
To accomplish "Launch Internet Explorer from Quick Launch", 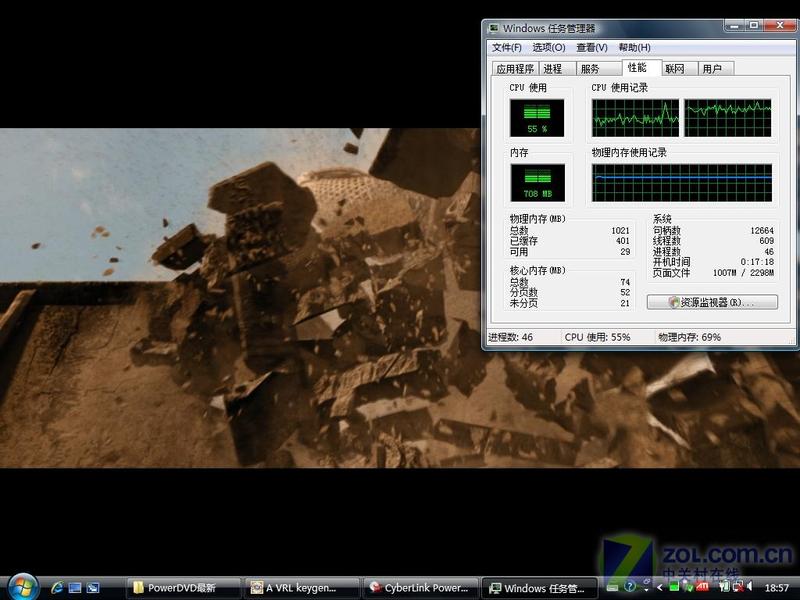I will (x=57, y=587).
